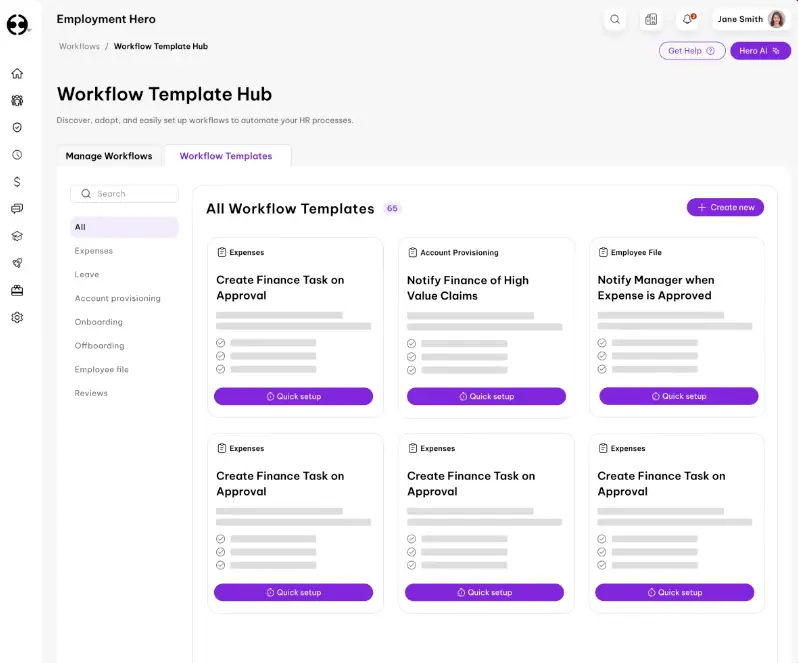Filter templates by Onboarding category
Screen dimensions: 798x663
[99, 322]
